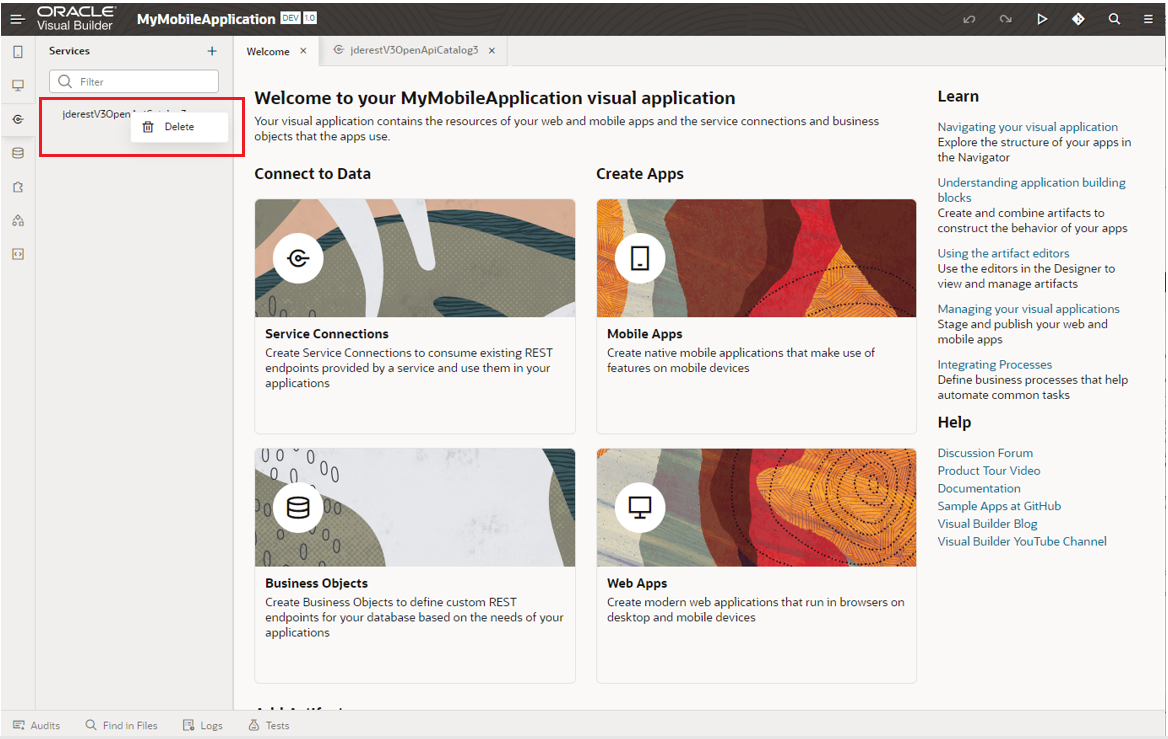Choose Delete from the context menu
Viewport: 1168px width, 739px height.
[179, 127]
